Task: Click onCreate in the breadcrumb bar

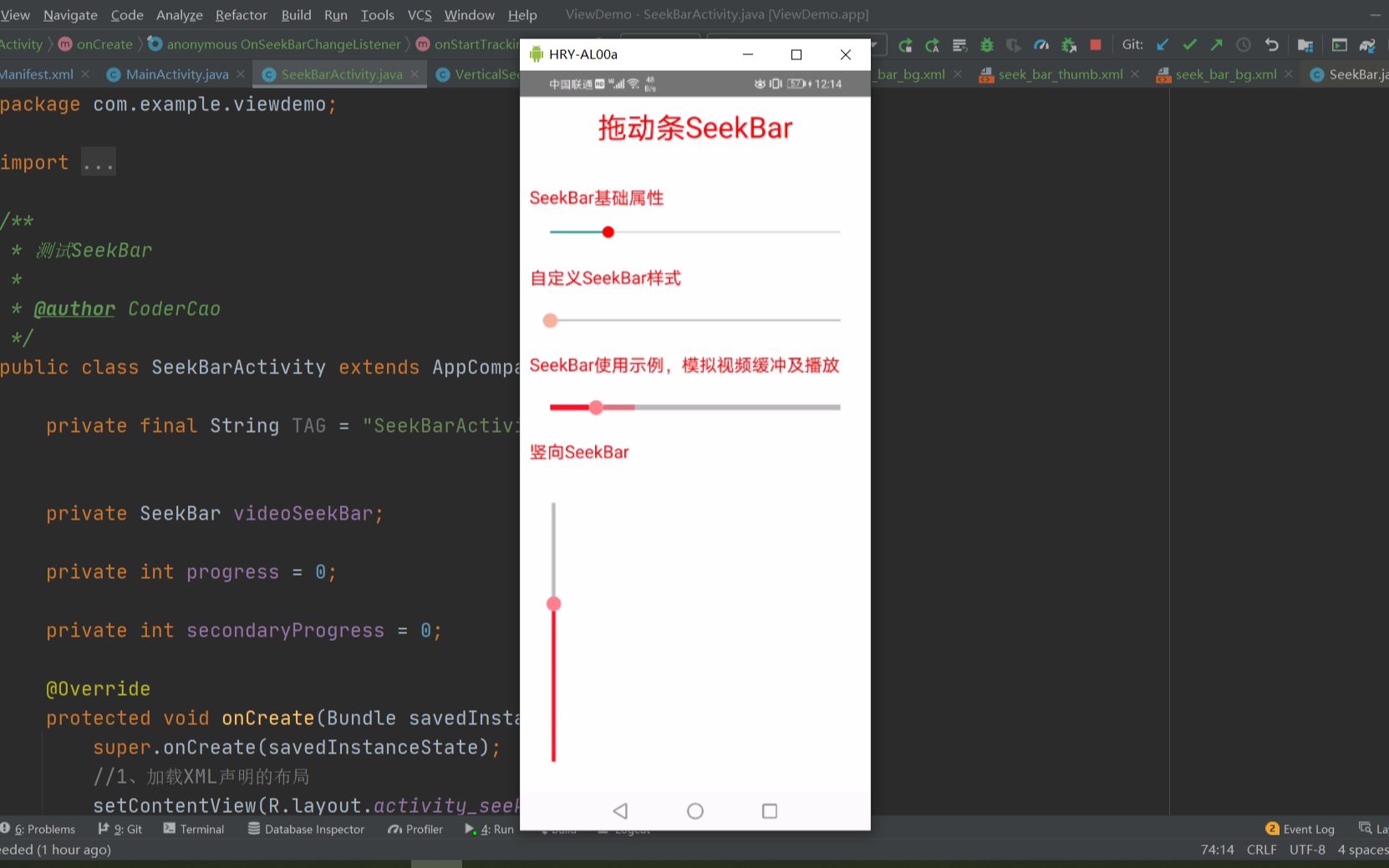Action: (x=95, y=44)
